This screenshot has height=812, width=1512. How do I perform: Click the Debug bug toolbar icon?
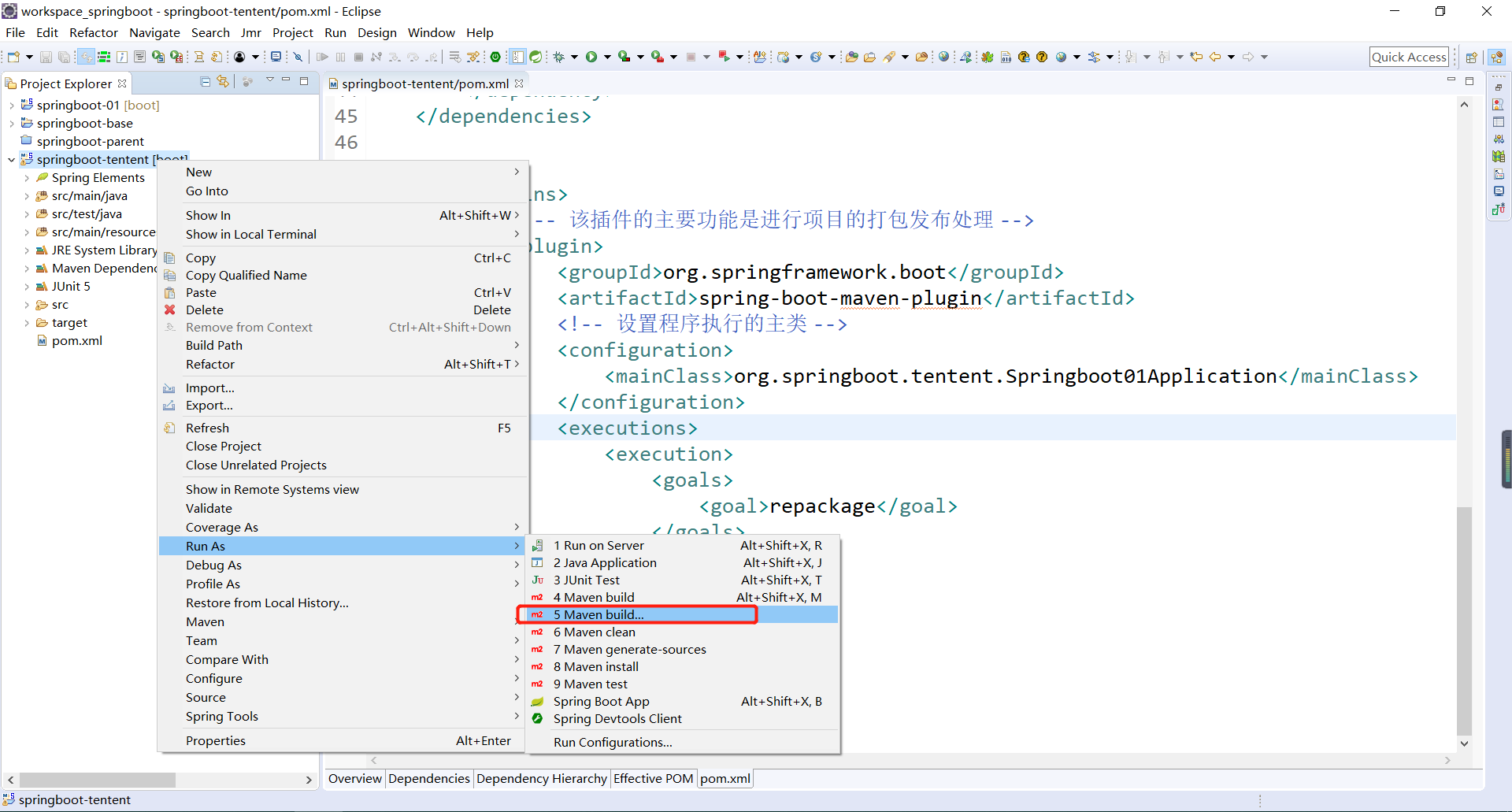pos(559,57)
